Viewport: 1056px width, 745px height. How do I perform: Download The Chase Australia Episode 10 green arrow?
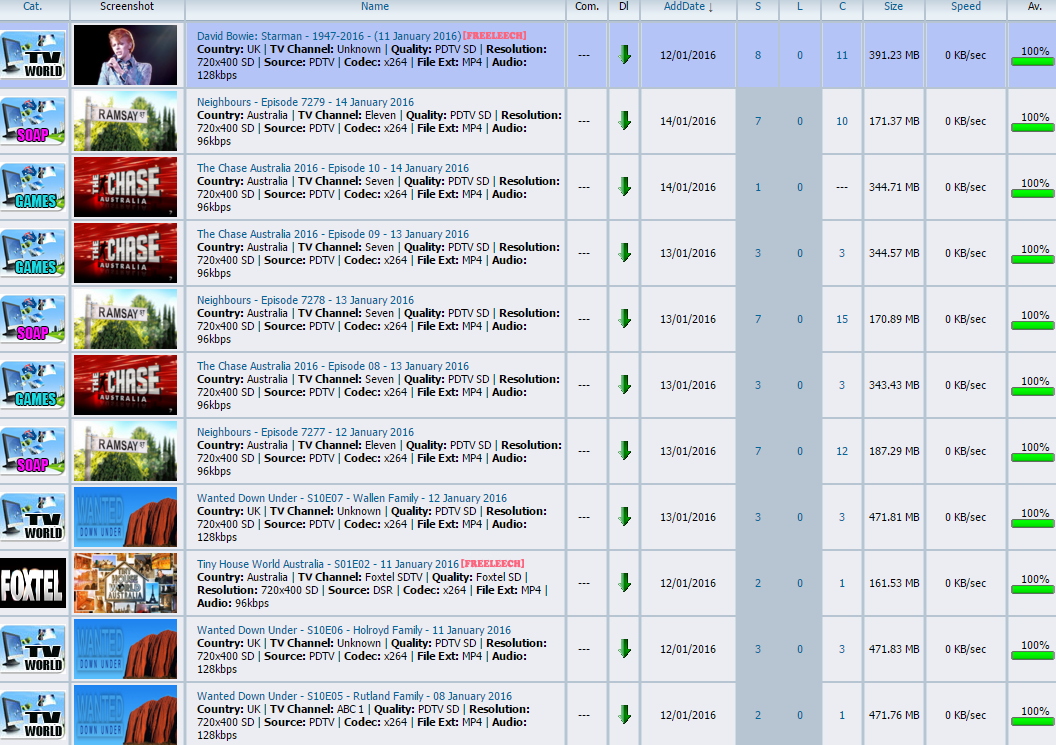tap(624, 187)
